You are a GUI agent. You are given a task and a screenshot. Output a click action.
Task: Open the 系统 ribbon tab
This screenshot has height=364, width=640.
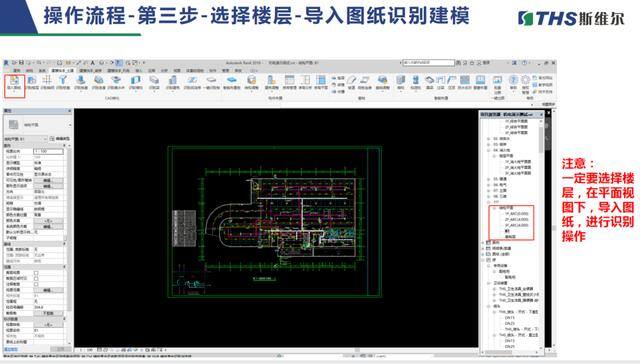click(42, 71)
